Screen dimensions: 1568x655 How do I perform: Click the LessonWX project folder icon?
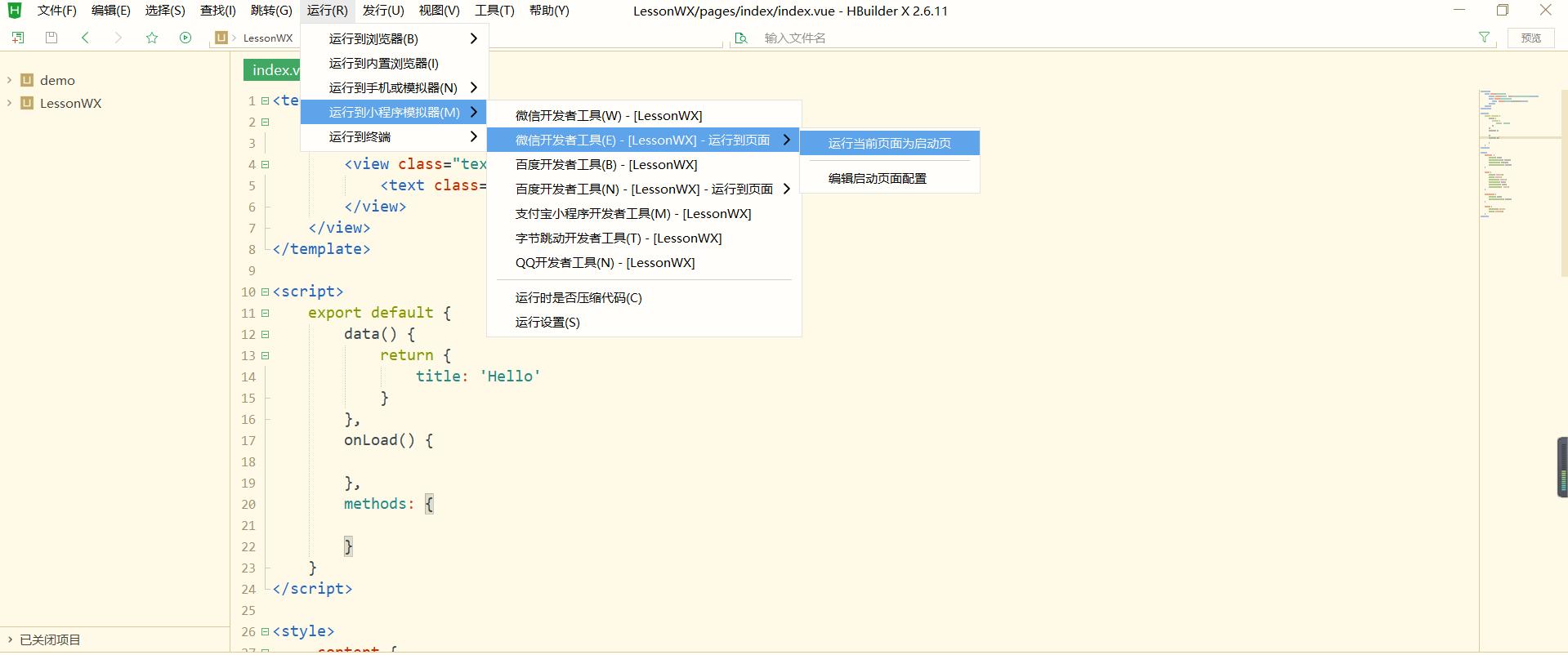pyautogui.click(x=27, y=103)
